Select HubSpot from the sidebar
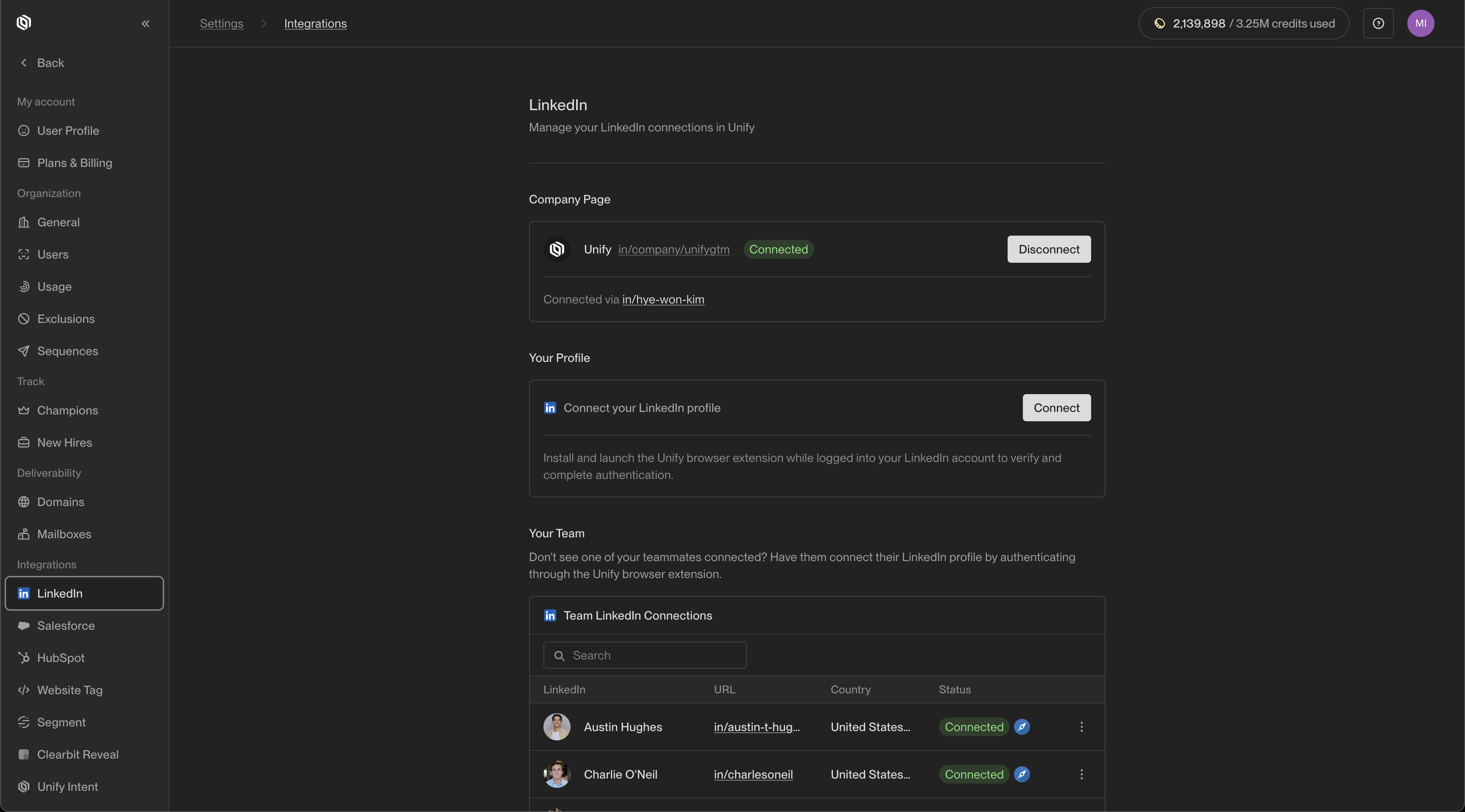Viewport: 1465px width, 812px height. [60, 657]
